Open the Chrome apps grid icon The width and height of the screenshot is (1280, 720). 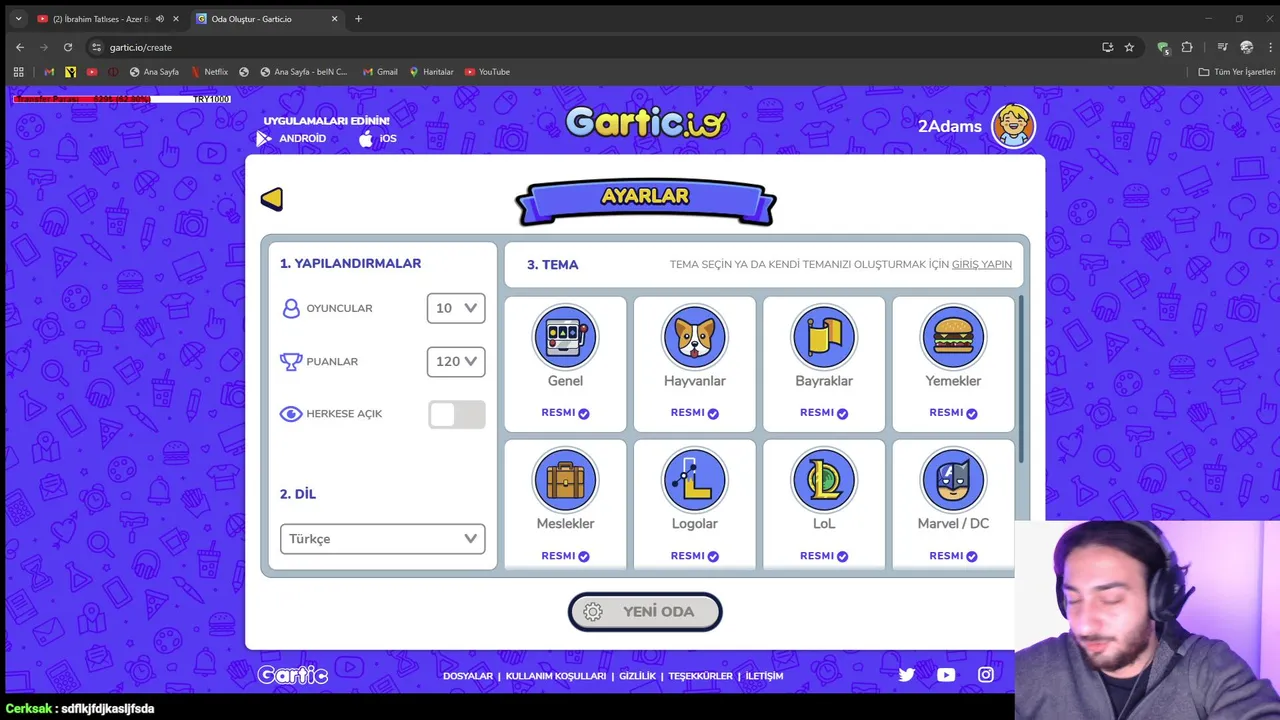18,72
